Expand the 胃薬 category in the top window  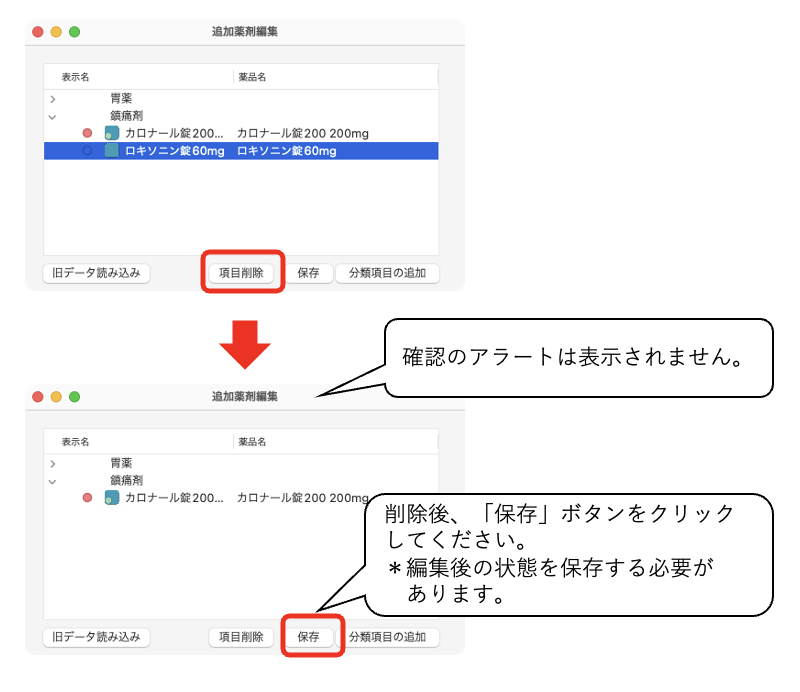point(51,97)
